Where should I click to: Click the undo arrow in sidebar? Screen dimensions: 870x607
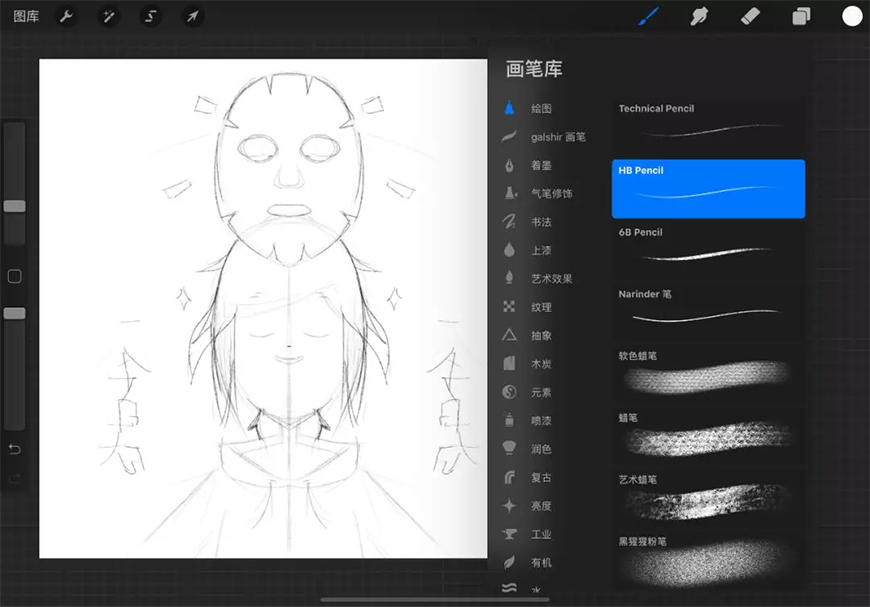(x=15, y=449)
